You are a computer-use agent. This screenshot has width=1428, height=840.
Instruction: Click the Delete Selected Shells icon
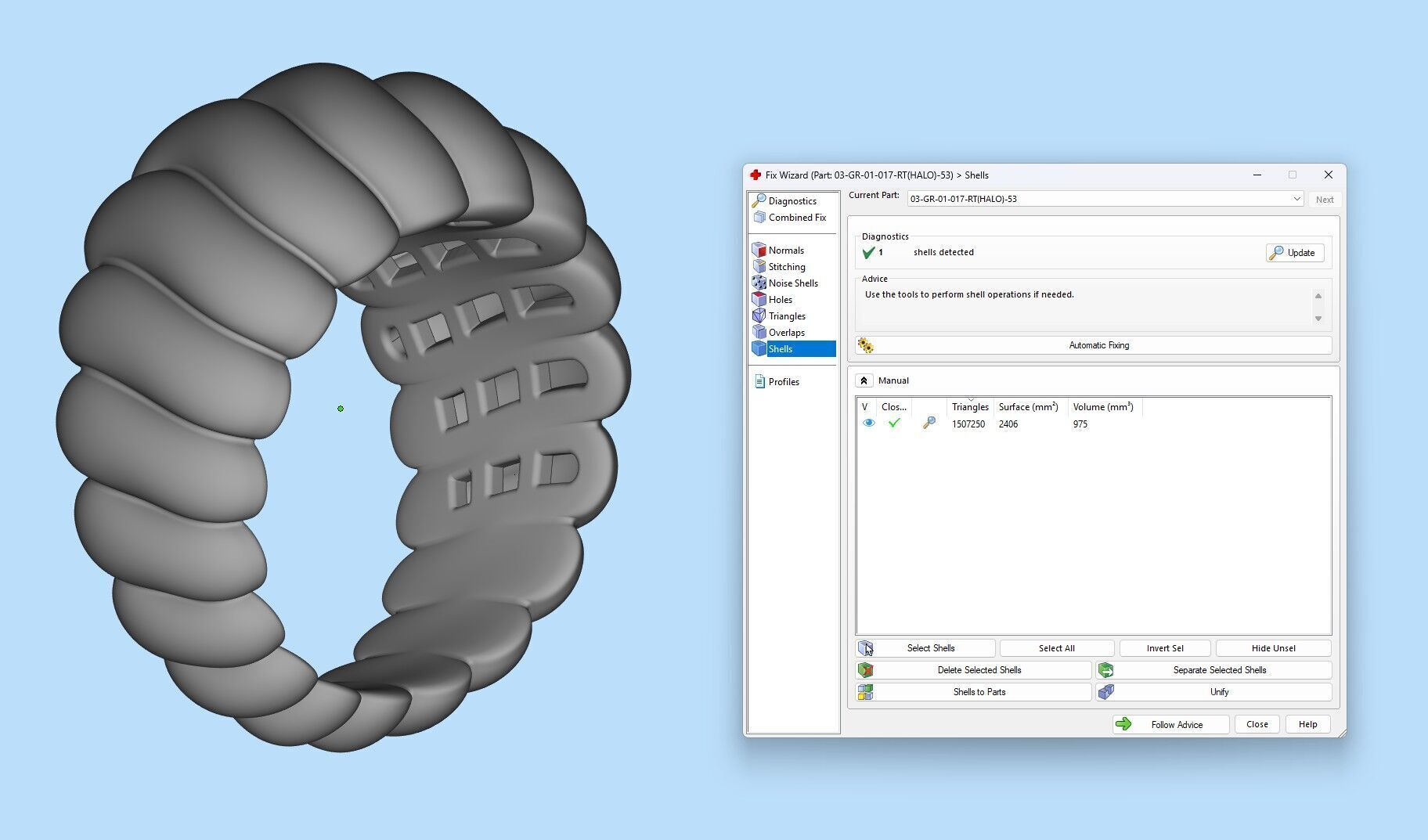click(865, 670)
